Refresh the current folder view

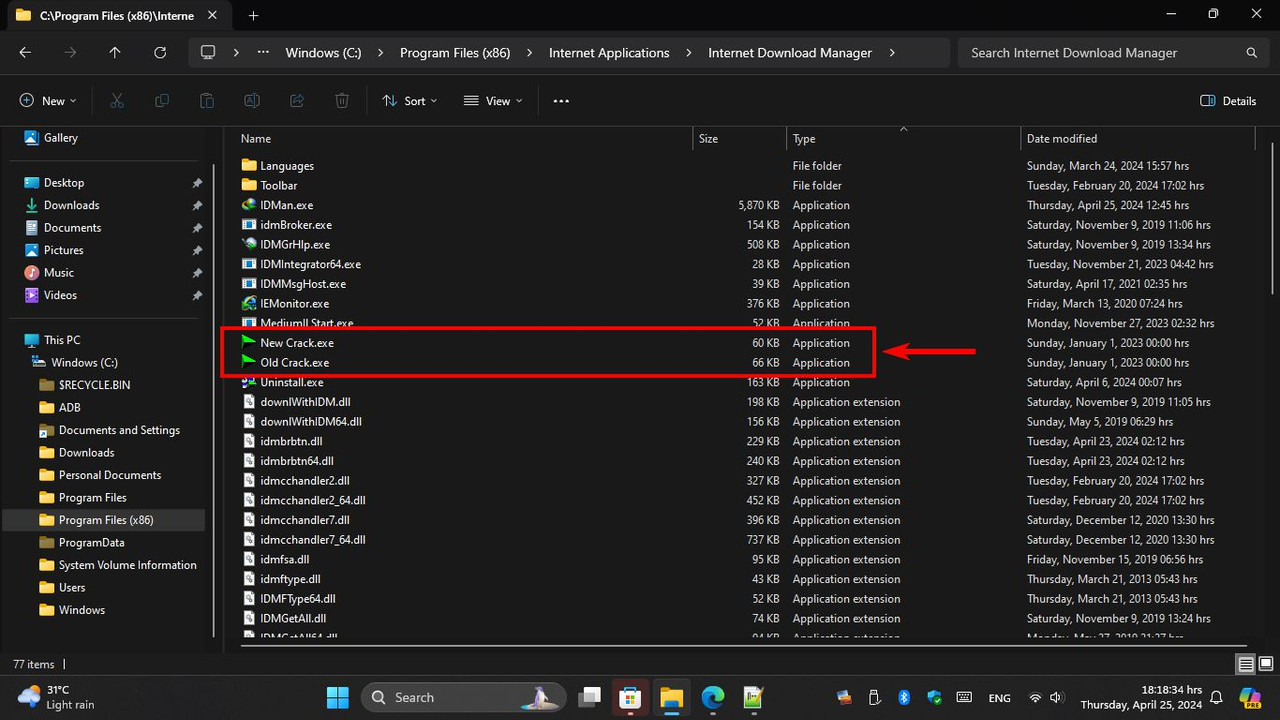coord(160,53)
